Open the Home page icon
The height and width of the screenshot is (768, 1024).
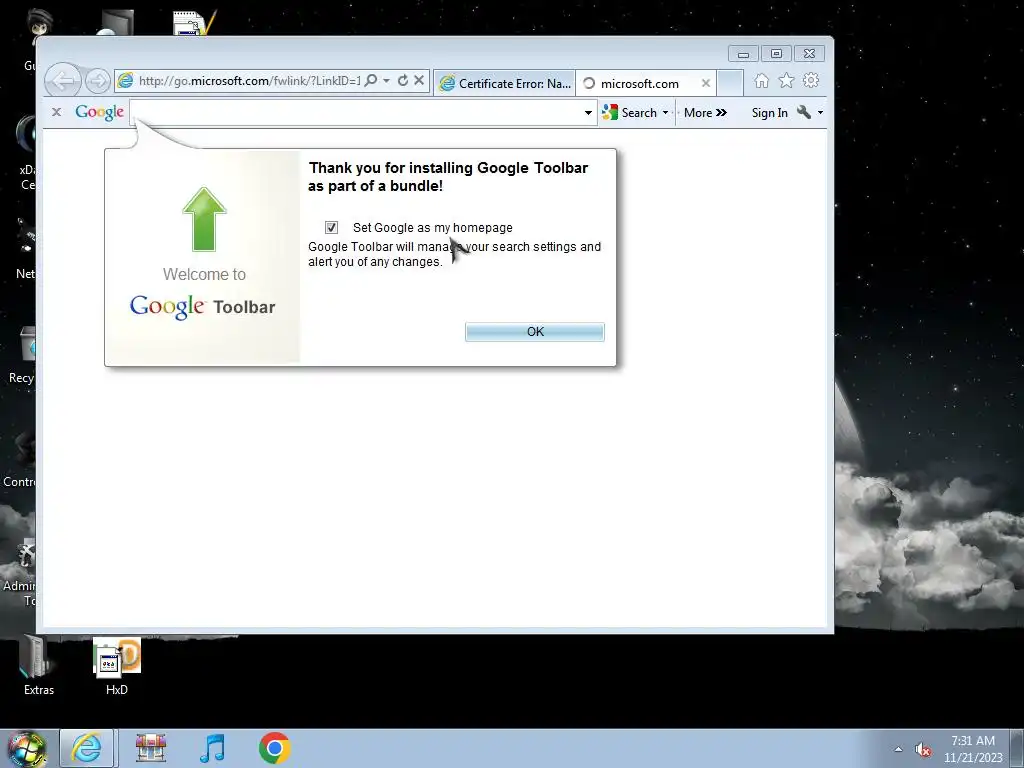click(x=761, y=81)
